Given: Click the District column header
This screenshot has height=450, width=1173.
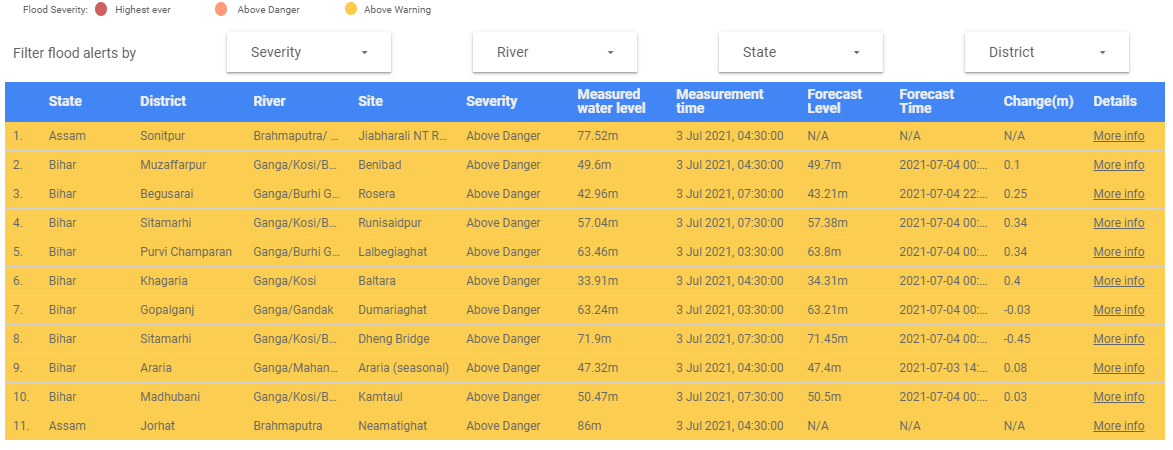Looking at the screenshot, I should click(x=163, y=101).
